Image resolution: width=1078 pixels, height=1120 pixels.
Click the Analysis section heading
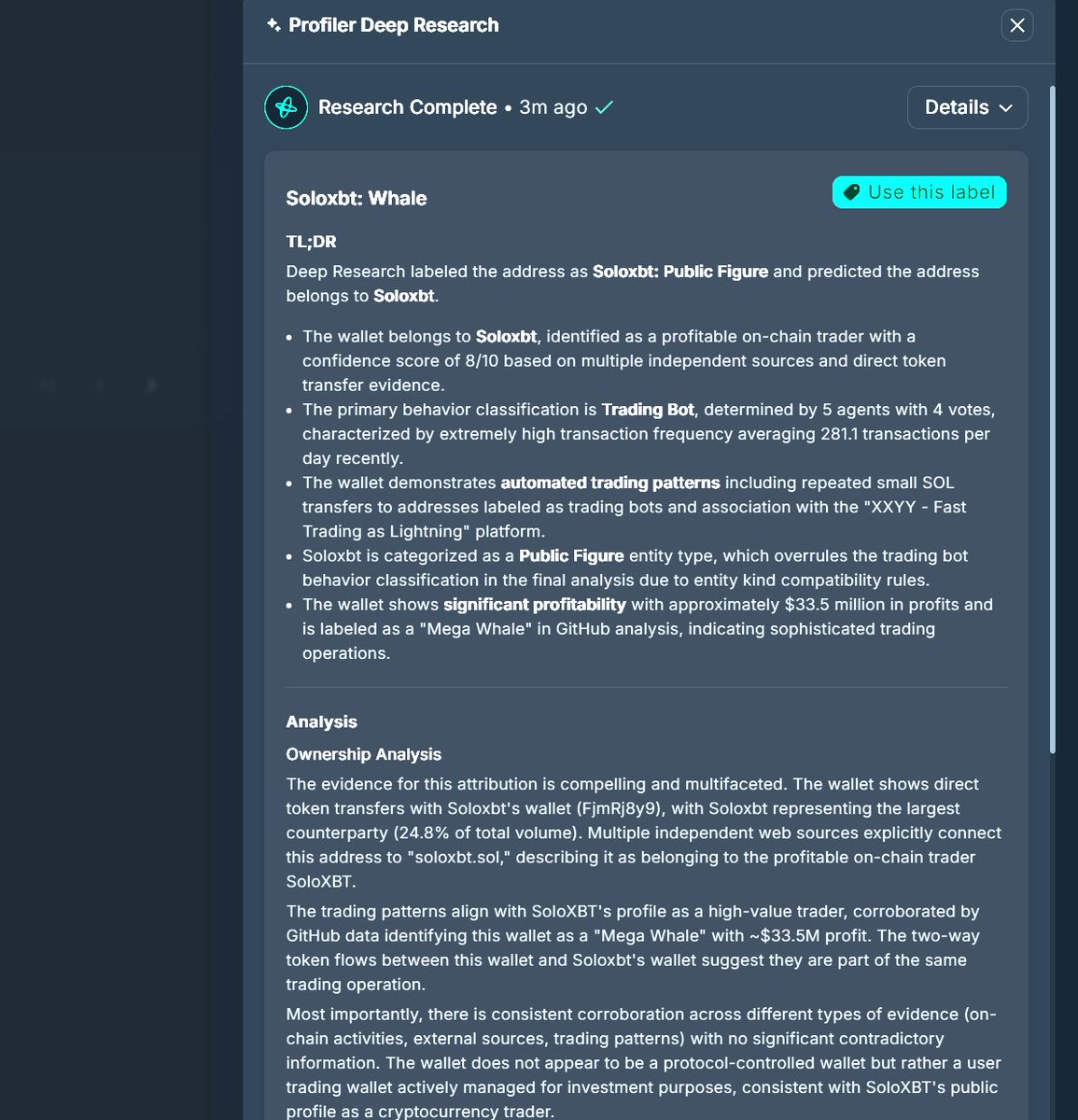click(321, 721)
